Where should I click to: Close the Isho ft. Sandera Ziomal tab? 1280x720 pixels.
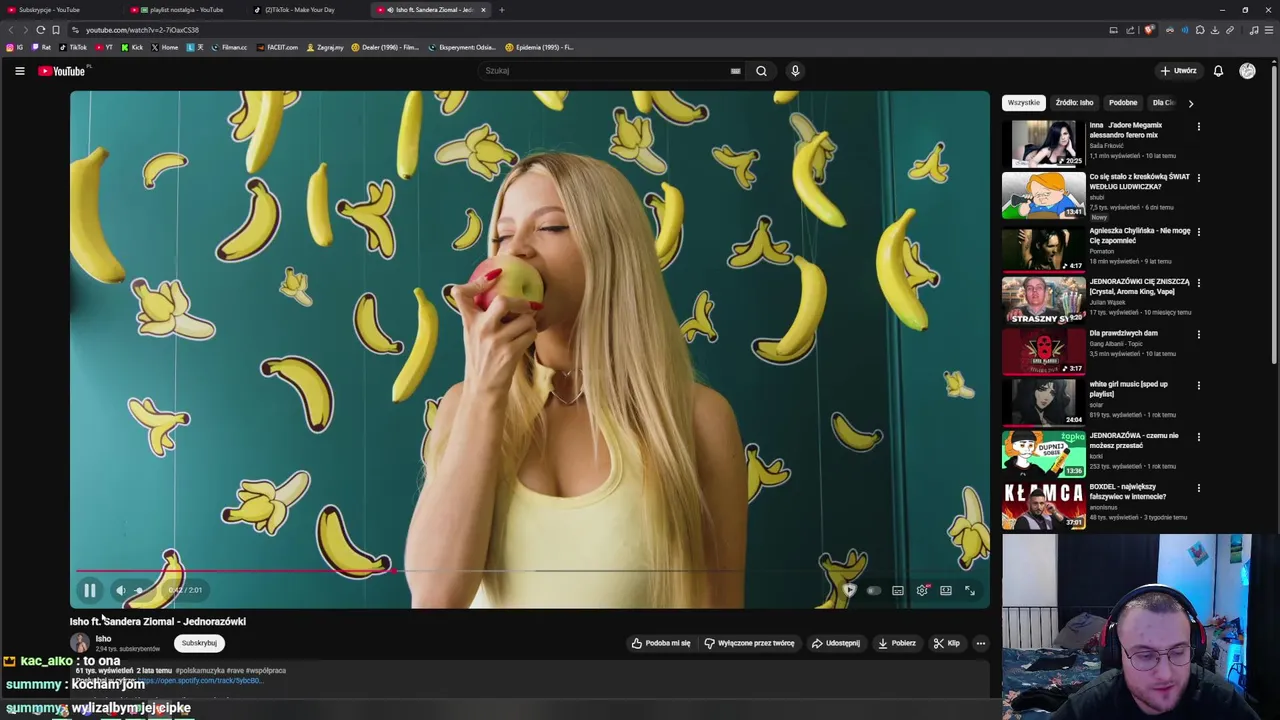click(483, 10)
